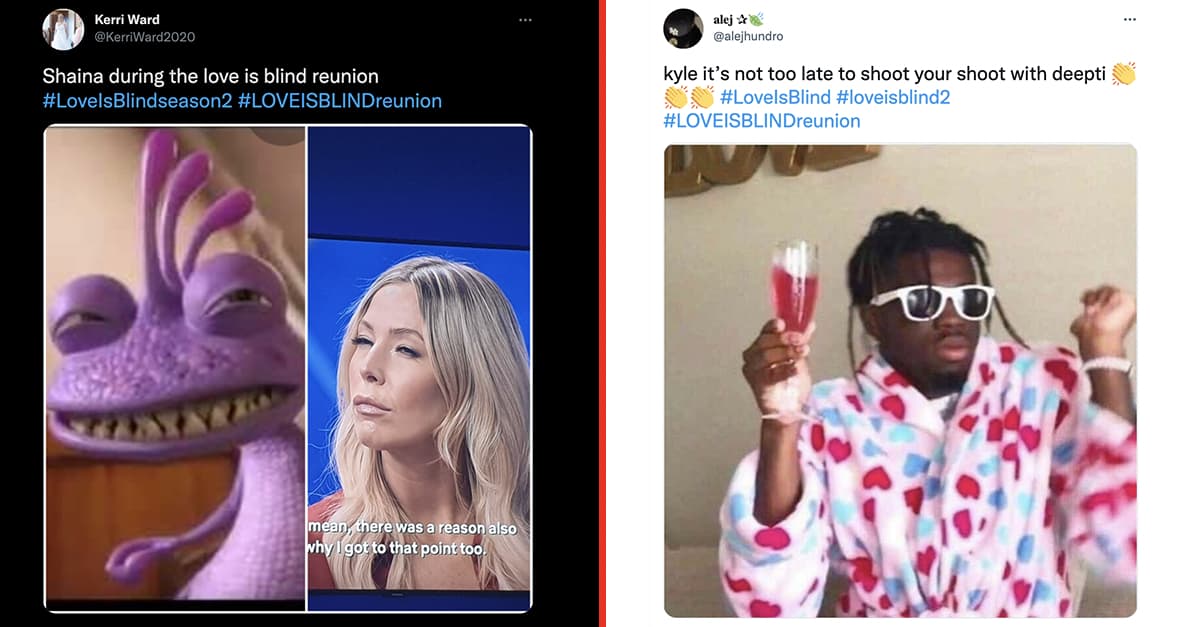The height and width of the screenshot is (627, 1198).
Task: Open #LOVEISBLINDreunion hashtag in Kerri's tweet
Action: coord(340,101)
